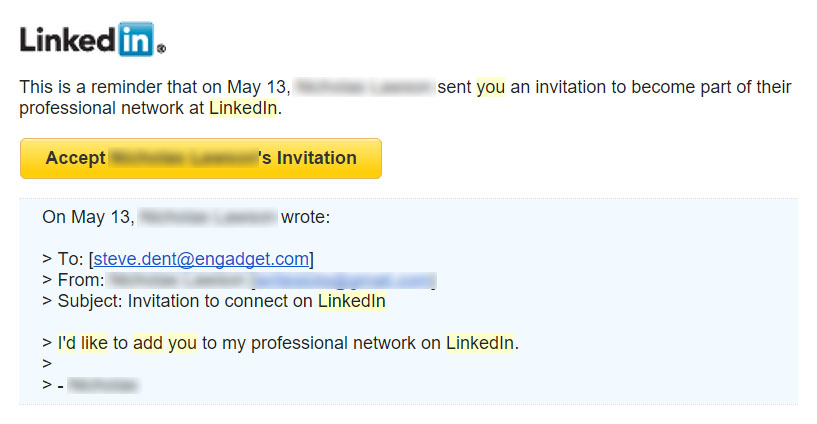Click highlighted "LinkedIn" in the message body line
This screenshot has height=424, width=817.
(479, 343)
